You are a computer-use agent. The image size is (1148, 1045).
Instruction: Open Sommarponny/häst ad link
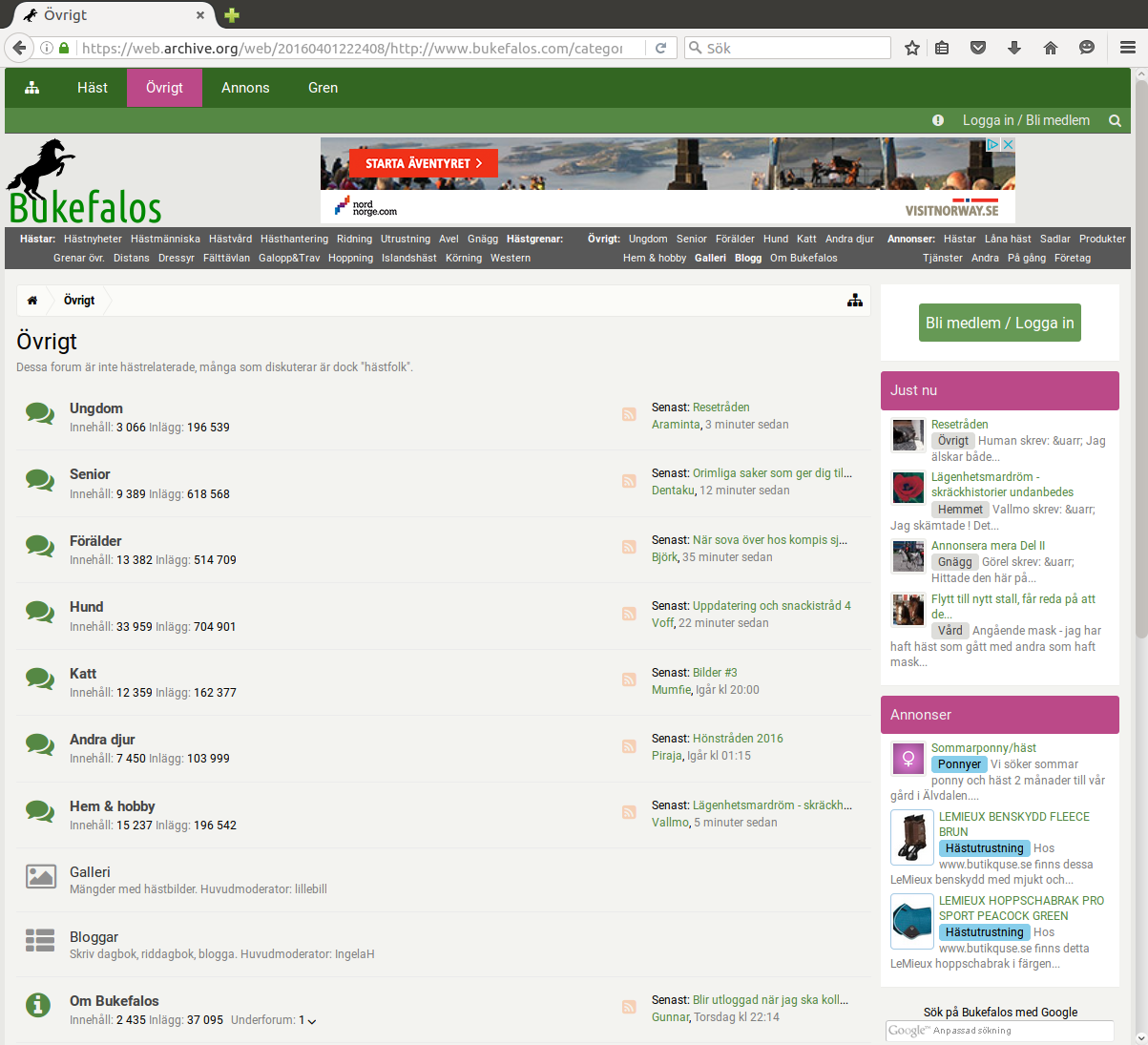[984, 748]
